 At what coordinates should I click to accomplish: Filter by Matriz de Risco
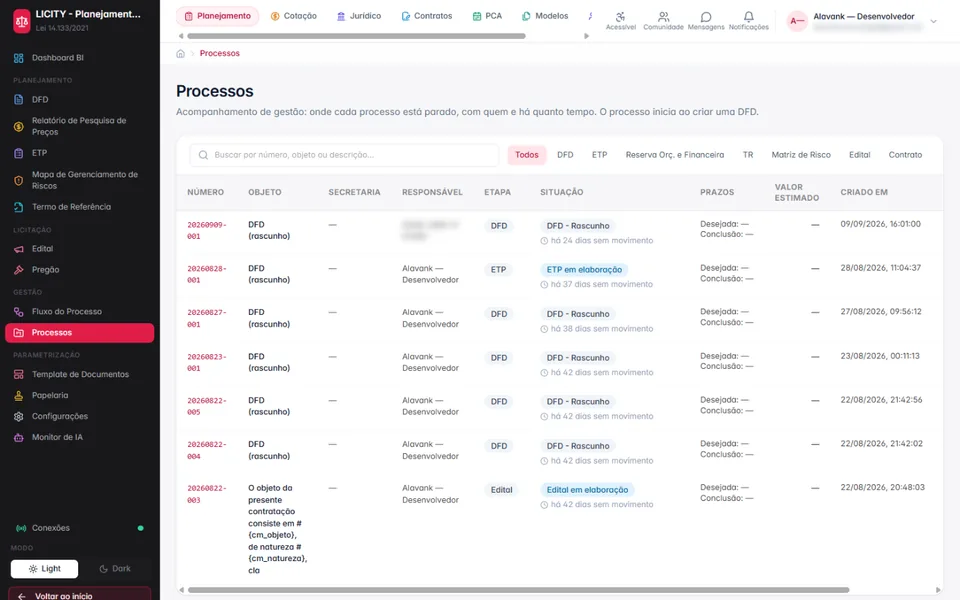tap(801, 155)
